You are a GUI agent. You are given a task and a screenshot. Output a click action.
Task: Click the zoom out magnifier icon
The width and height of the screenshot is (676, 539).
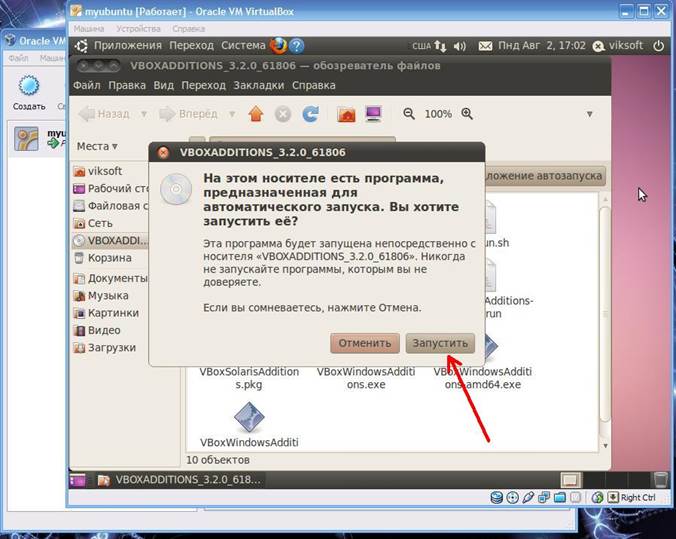pyautogui.click(x=409, y=114)
